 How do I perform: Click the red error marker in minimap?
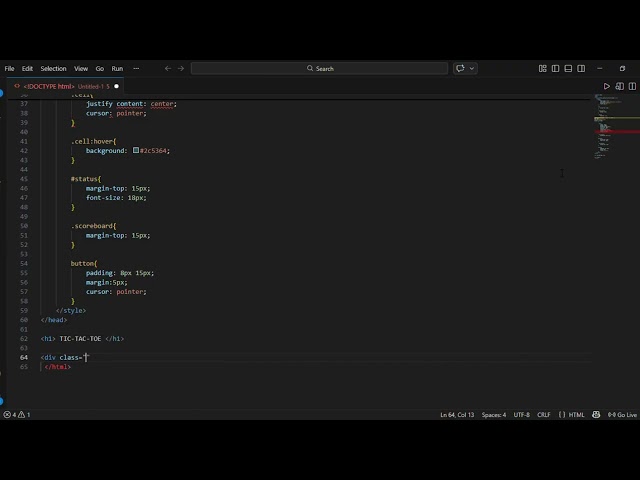click(x=617, y=132)
